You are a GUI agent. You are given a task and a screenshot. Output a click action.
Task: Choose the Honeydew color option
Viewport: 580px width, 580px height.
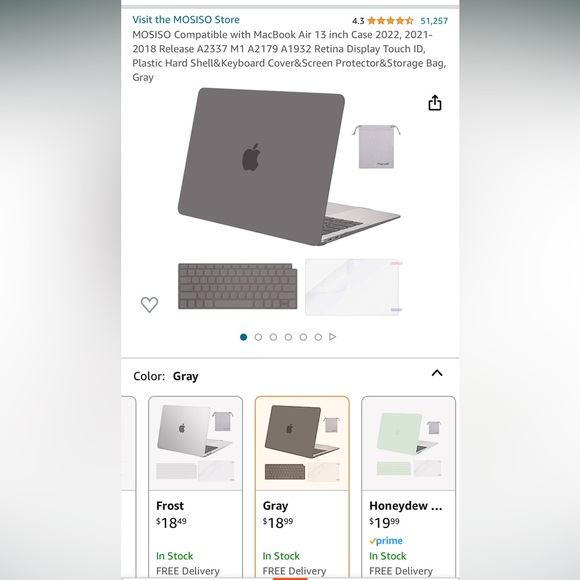click(409, 488)
